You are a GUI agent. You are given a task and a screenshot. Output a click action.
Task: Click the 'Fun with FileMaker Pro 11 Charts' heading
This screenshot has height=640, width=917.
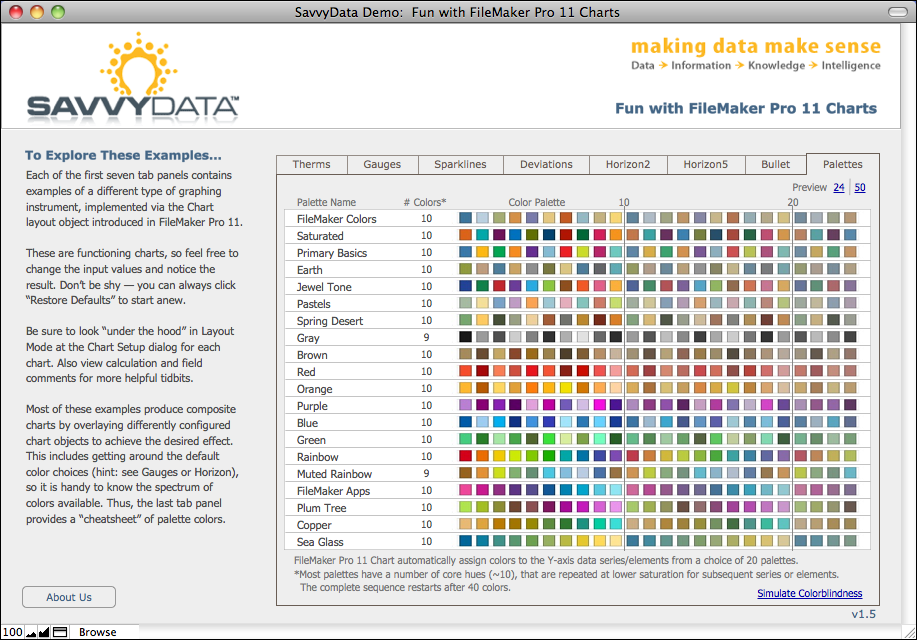(746, 108)
